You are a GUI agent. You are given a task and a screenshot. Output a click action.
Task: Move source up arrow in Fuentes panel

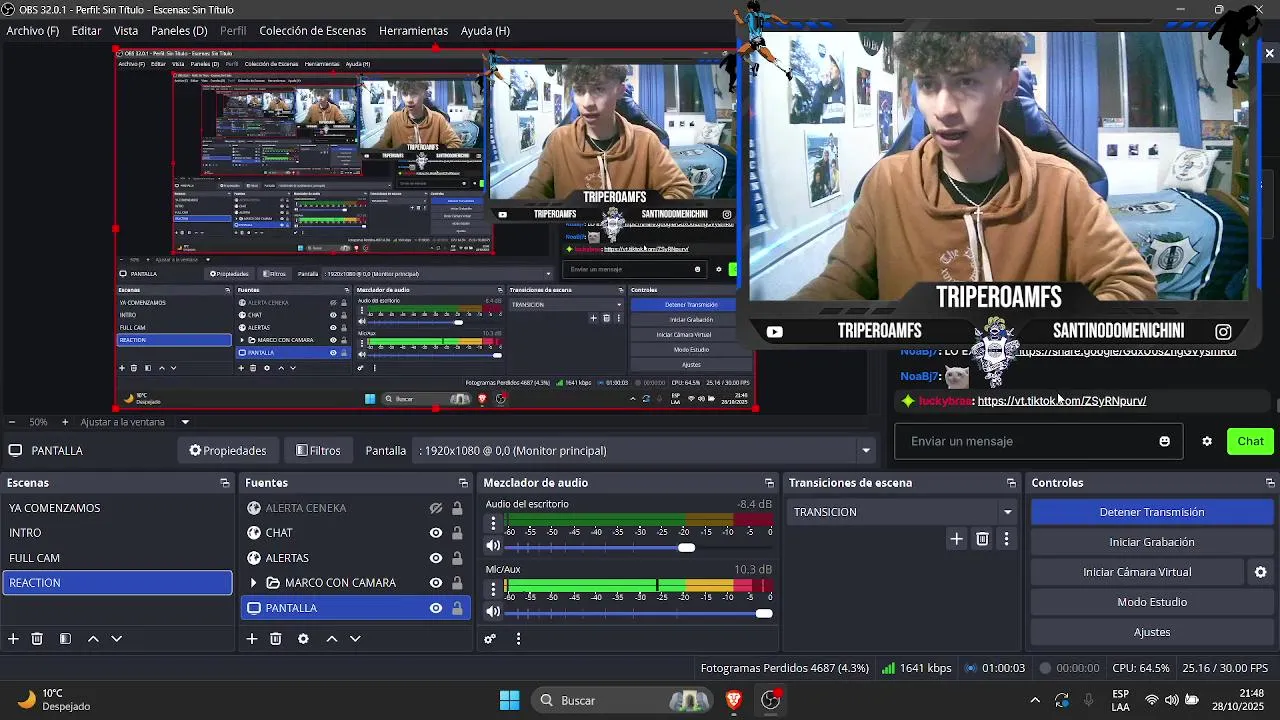(x=332, y=638)
